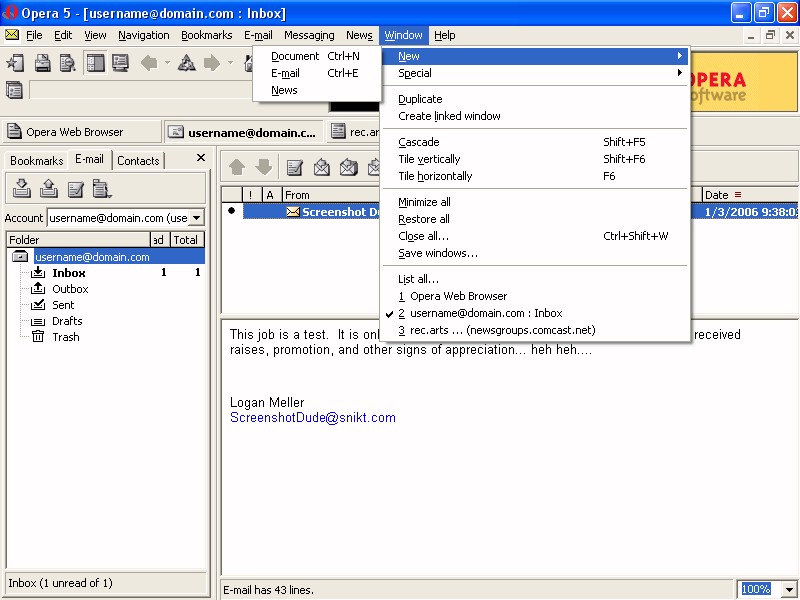Image resolution: width=800 pixels, height=600 pixels.
Task: Click the Trash bin icon in folder tree
Action: coord(38,336)
